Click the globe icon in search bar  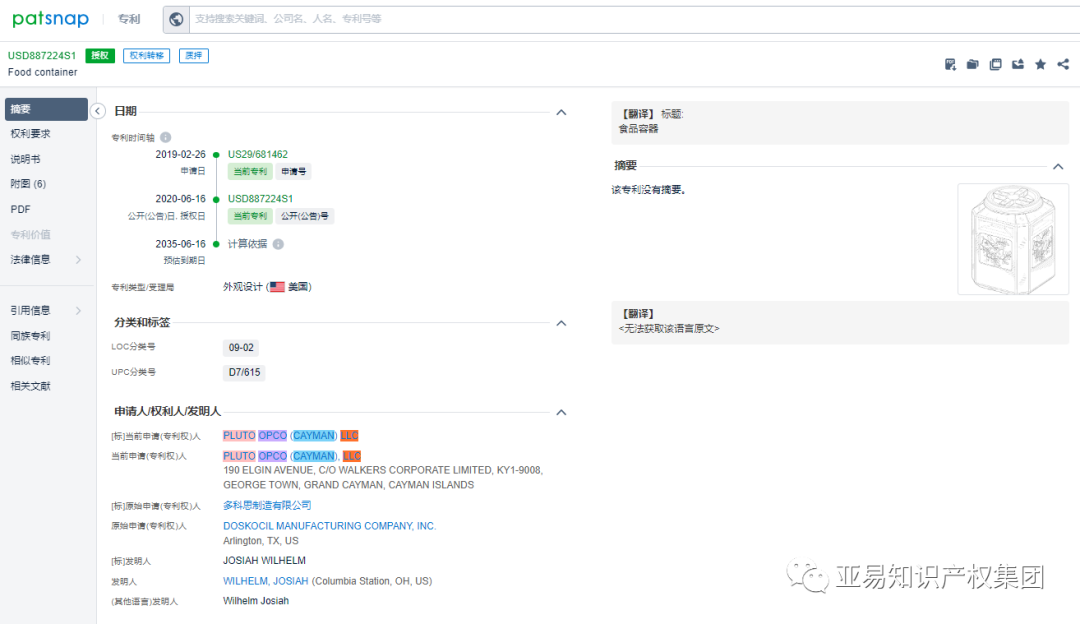coord(176,19)
